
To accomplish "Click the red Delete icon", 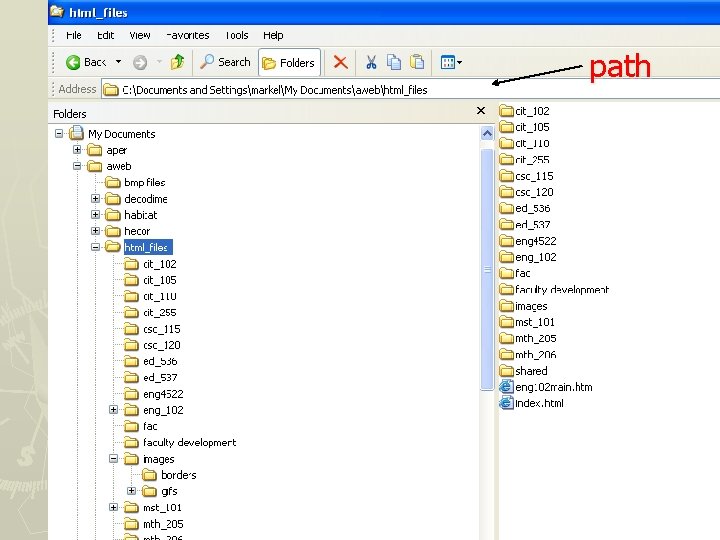I will pyautogui.click(x=340, y=62).
